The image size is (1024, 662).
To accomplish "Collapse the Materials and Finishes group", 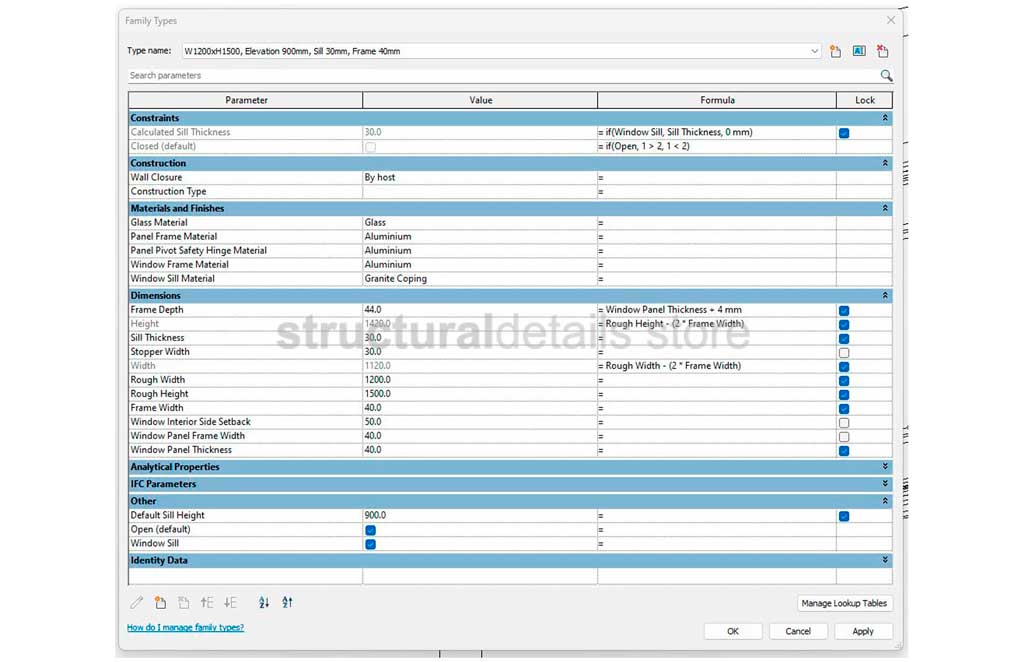I will coord(885,209).
